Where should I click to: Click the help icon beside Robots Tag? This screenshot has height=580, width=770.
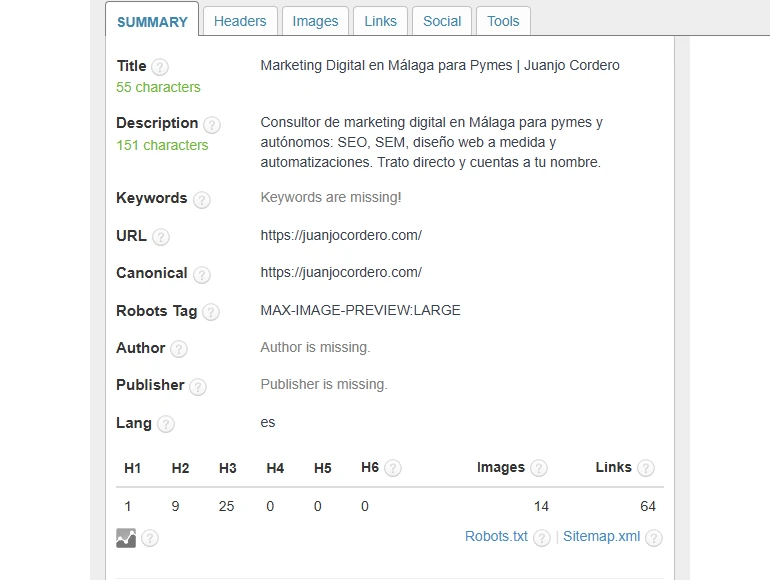click(x=211, y=312)
